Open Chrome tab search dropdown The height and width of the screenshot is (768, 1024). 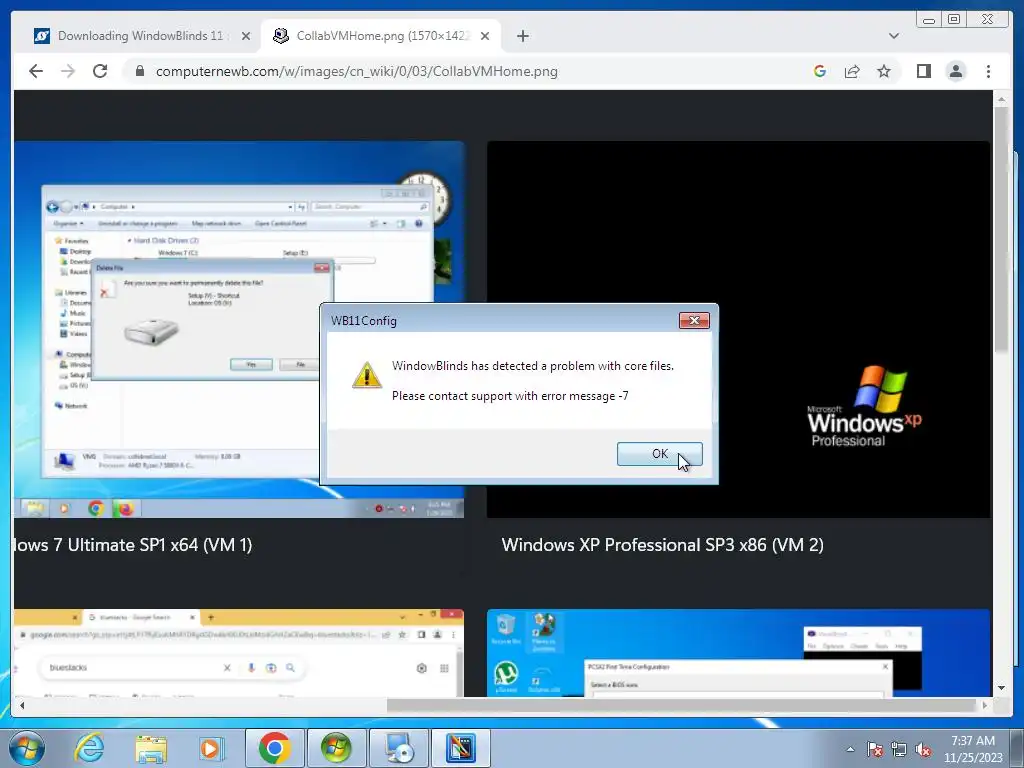[x=893, y=36]
